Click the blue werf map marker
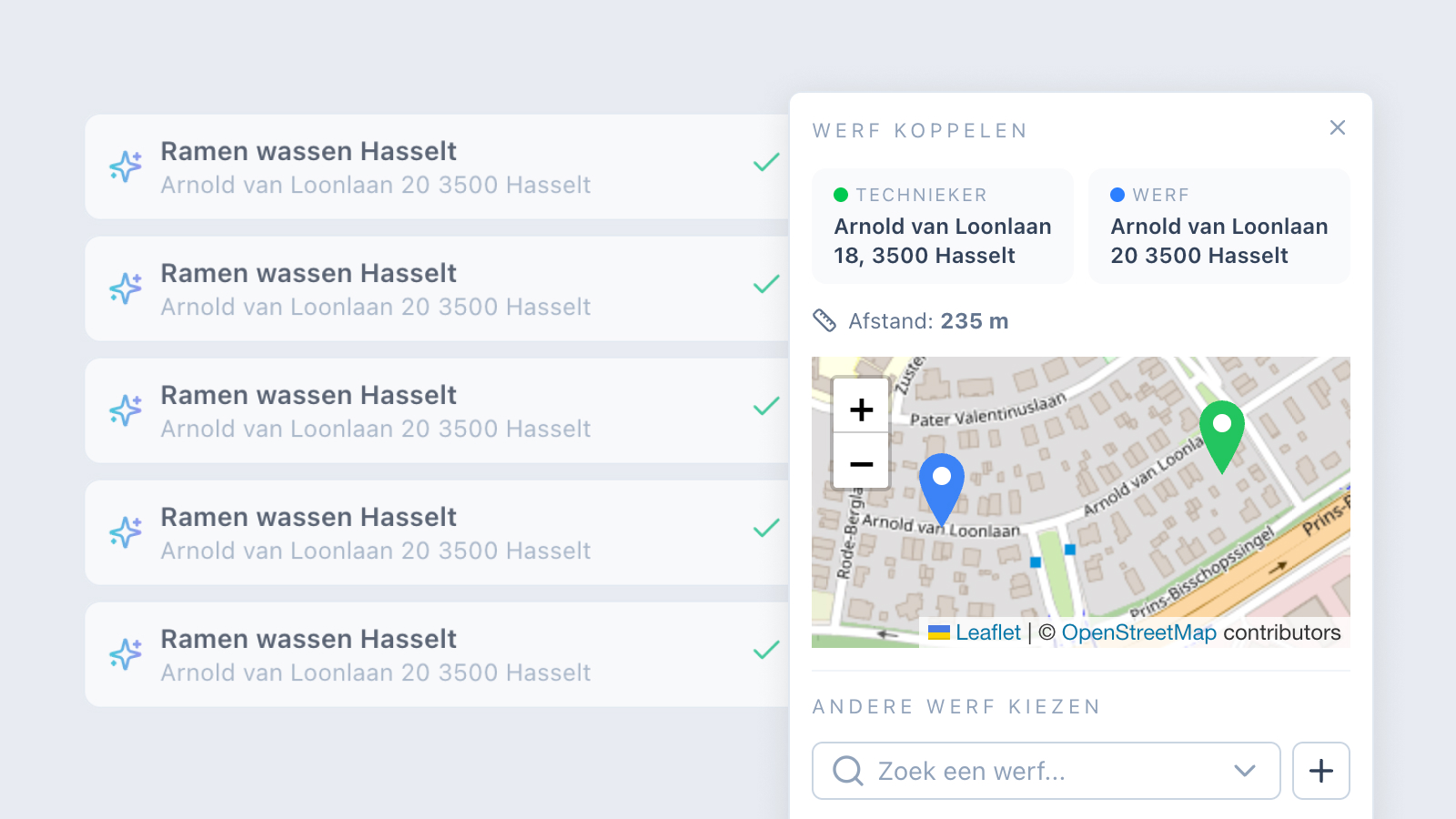The width and height of the screenshot is (1456, 819). tap(942, 489)
